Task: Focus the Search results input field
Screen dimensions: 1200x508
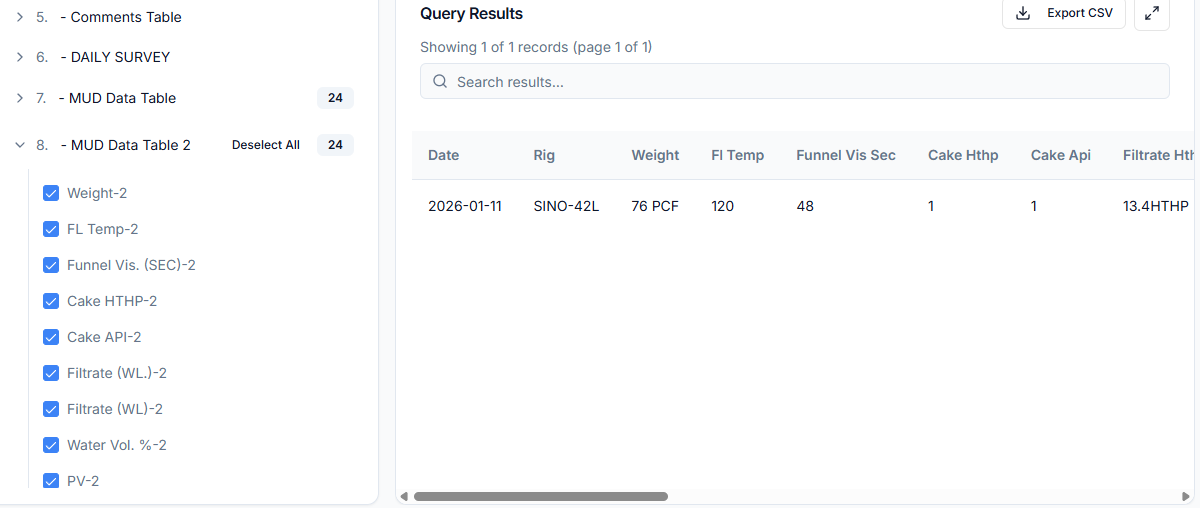Action: click(800, 82)
